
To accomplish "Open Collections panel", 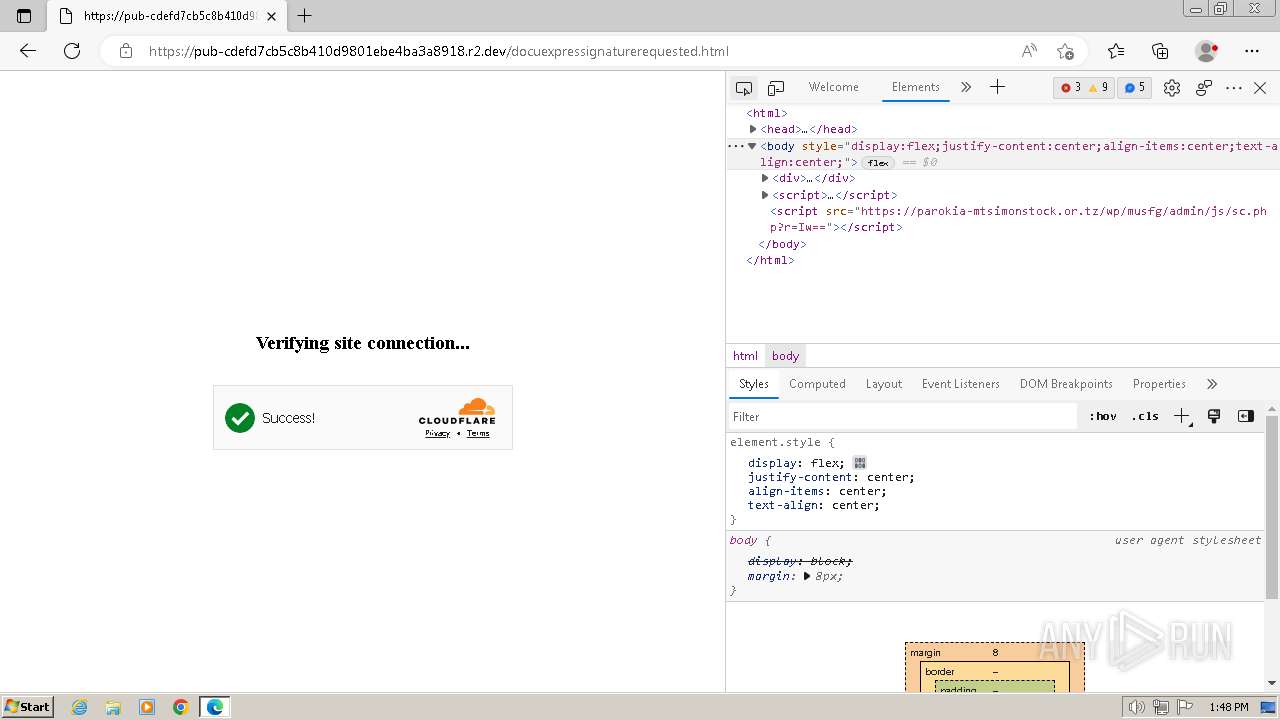I will click(1160, 51).
